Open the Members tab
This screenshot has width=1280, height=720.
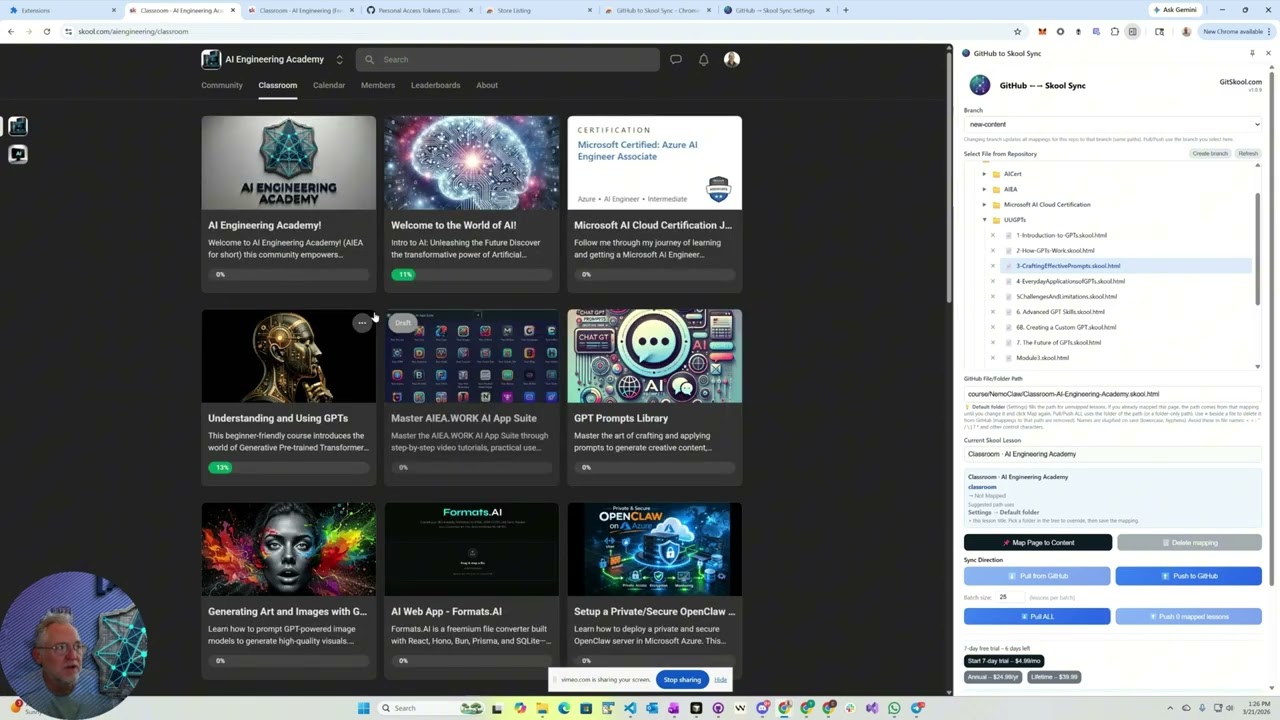click(378, 85)
